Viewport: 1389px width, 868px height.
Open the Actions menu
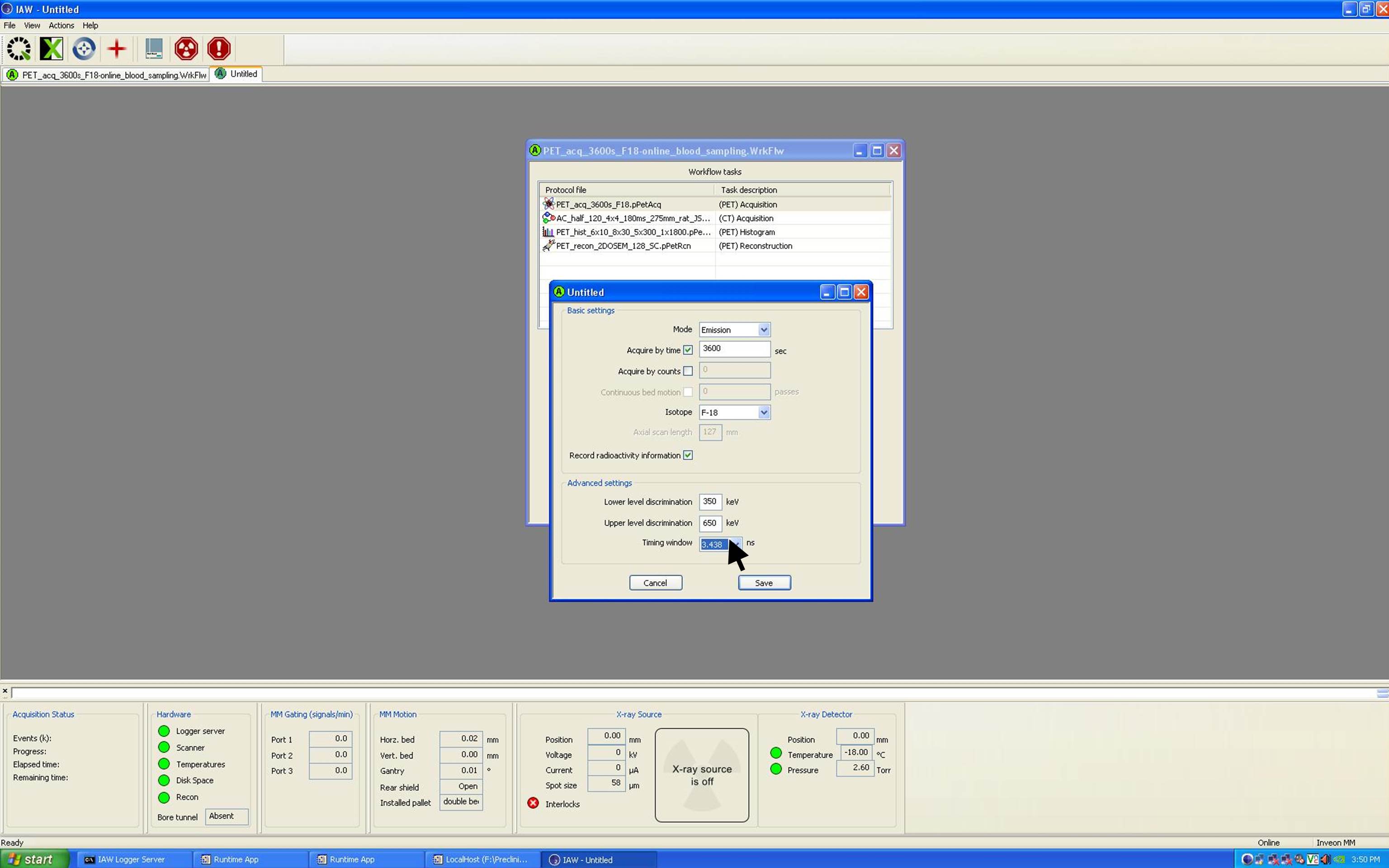click(61, 25)
